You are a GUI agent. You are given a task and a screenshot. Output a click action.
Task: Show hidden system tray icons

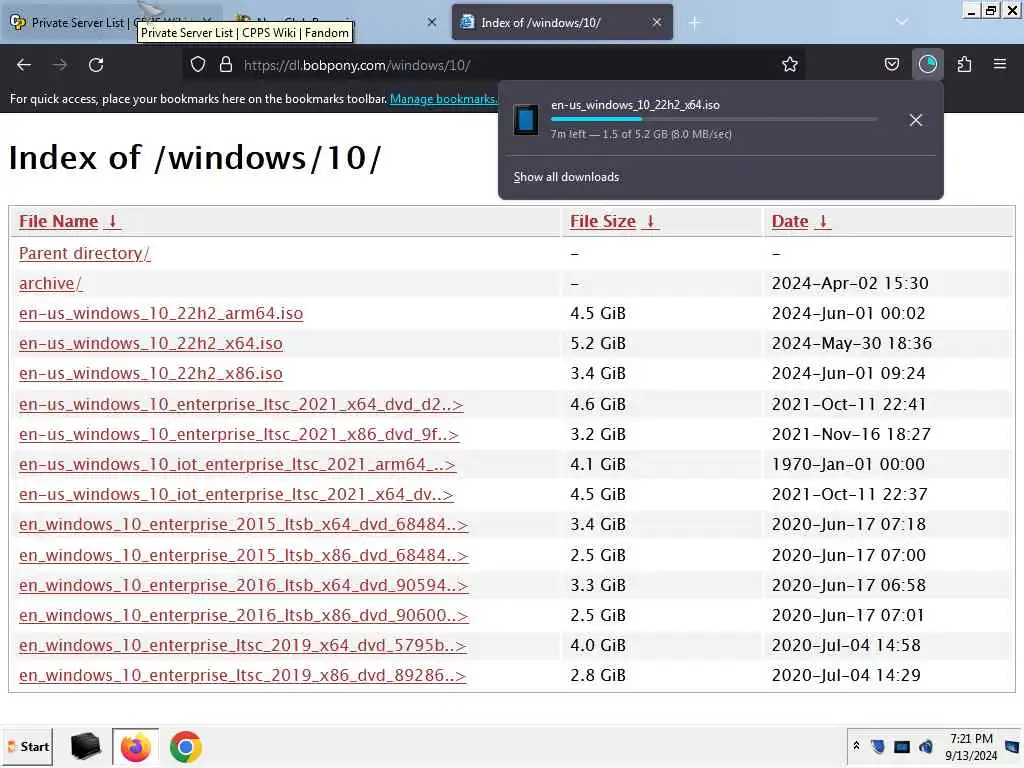point(856,746)
